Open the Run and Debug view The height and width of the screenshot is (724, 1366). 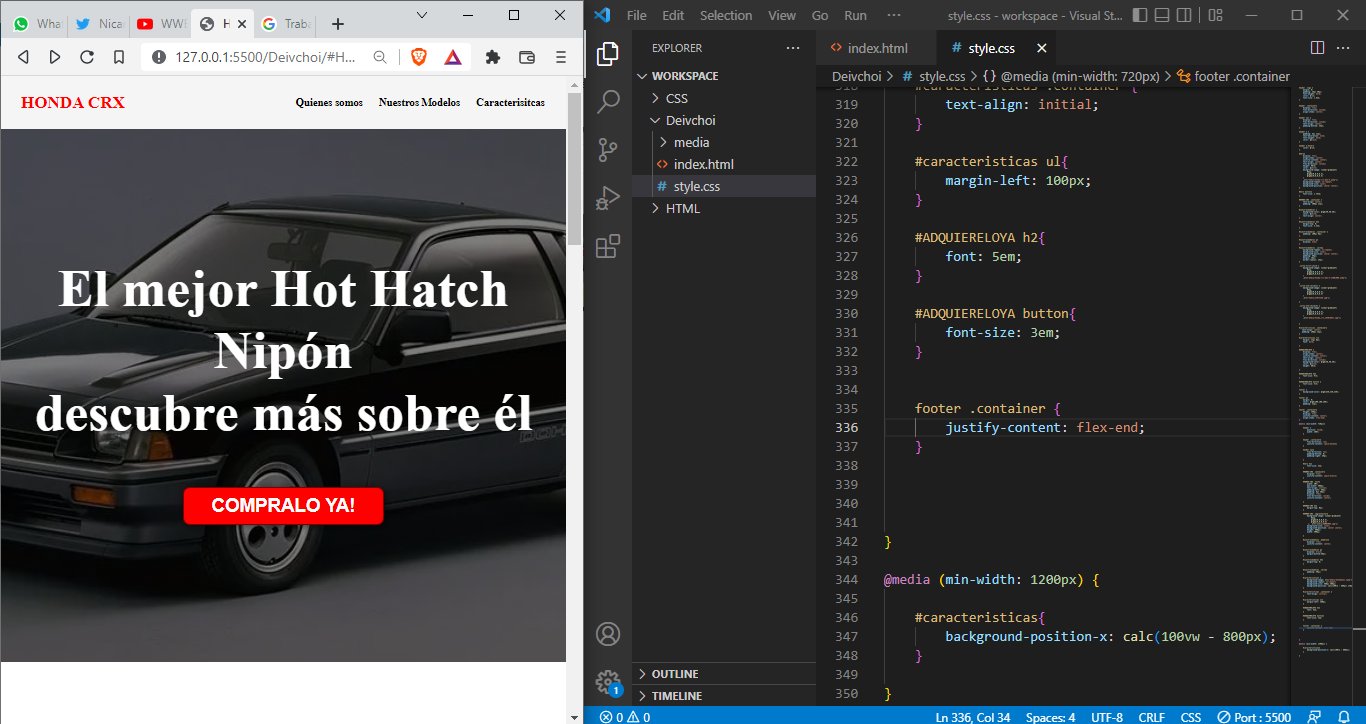608,197
